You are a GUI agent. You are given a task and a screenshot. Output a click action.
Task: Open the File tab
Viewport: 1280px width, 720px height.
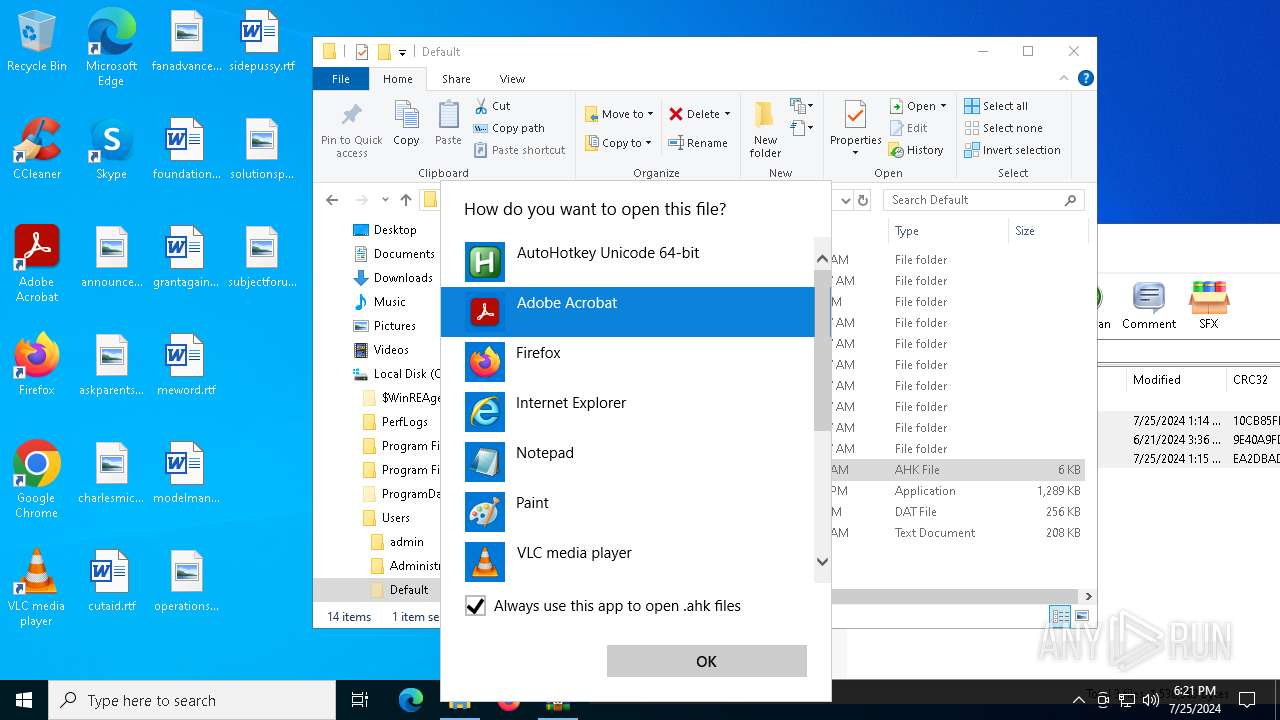tap(341, 79)
